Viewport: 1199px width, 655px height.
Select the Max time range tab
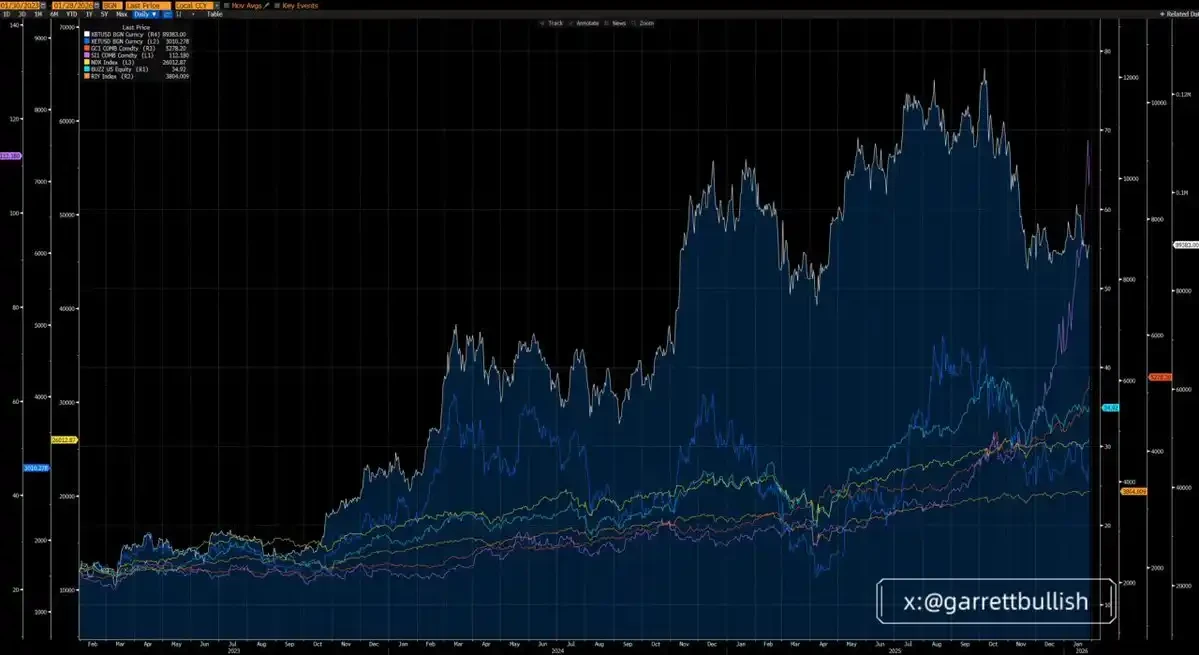(122, 14)
